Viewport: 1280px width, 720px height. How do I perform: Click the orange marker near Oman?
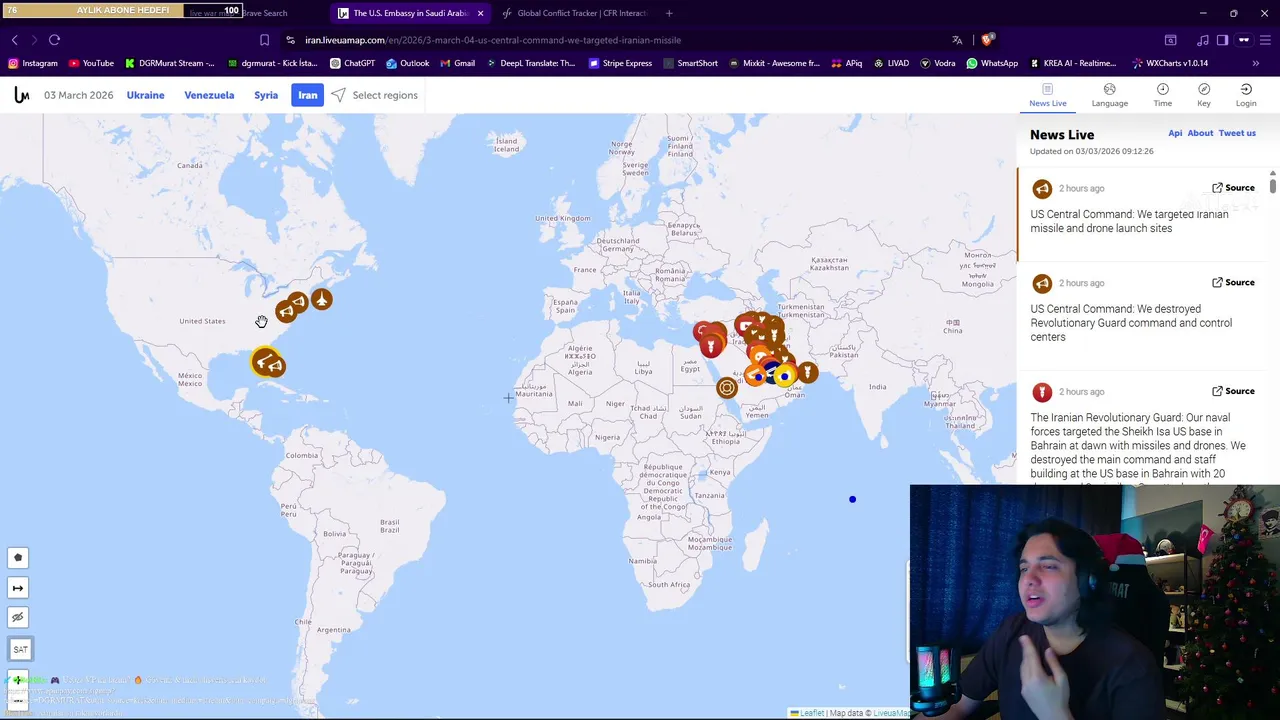coord(807,373)
